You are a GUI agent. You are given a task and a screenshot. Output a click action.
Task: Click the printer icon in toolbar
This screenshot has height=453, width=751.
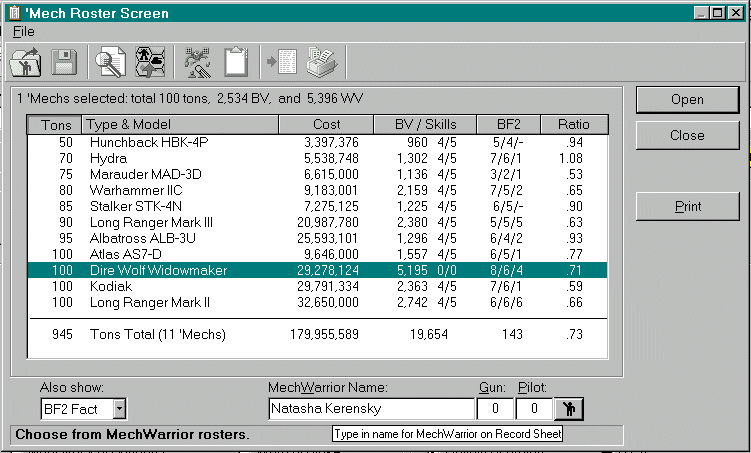(x=322, y=62)
